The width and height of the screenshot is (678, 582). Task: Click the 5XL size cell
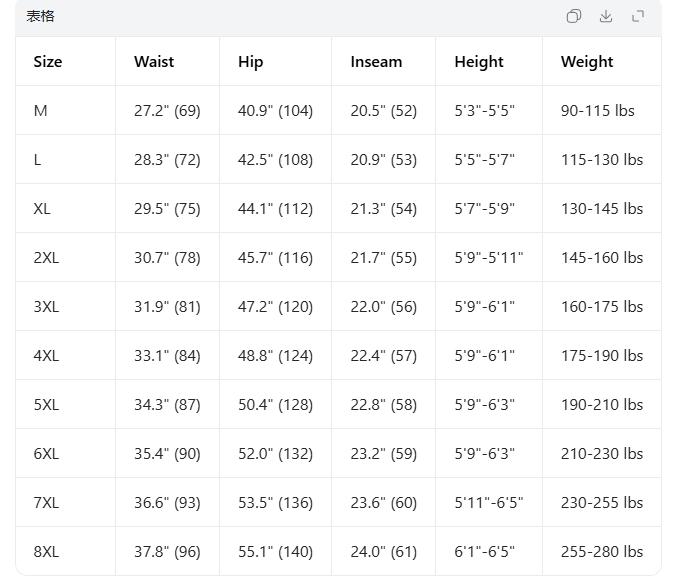(x=46, y=405)
